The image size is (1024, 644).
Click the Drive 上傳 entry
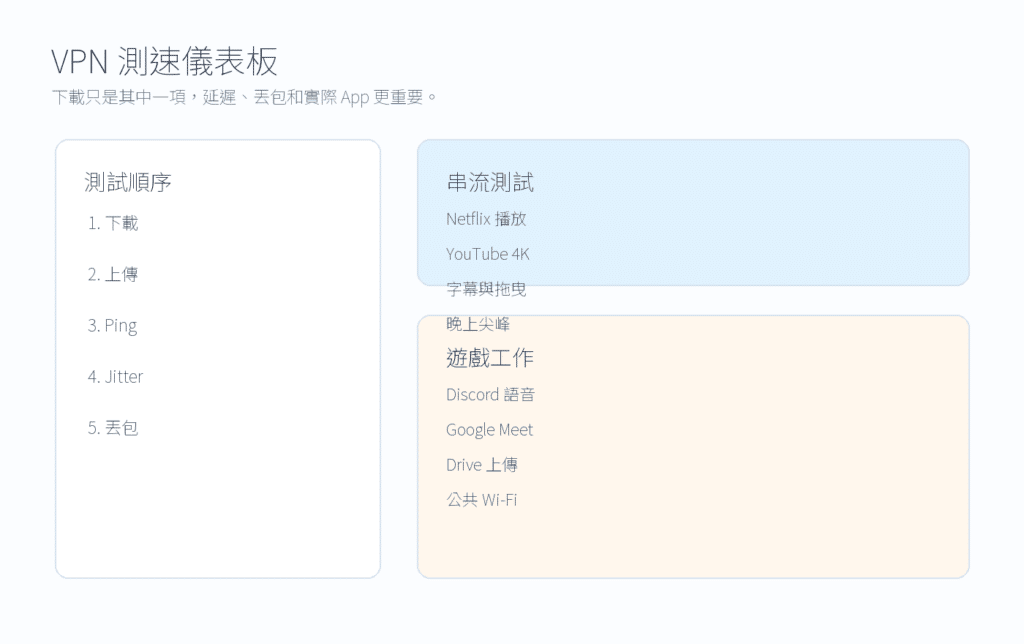[x=482, y=465]
